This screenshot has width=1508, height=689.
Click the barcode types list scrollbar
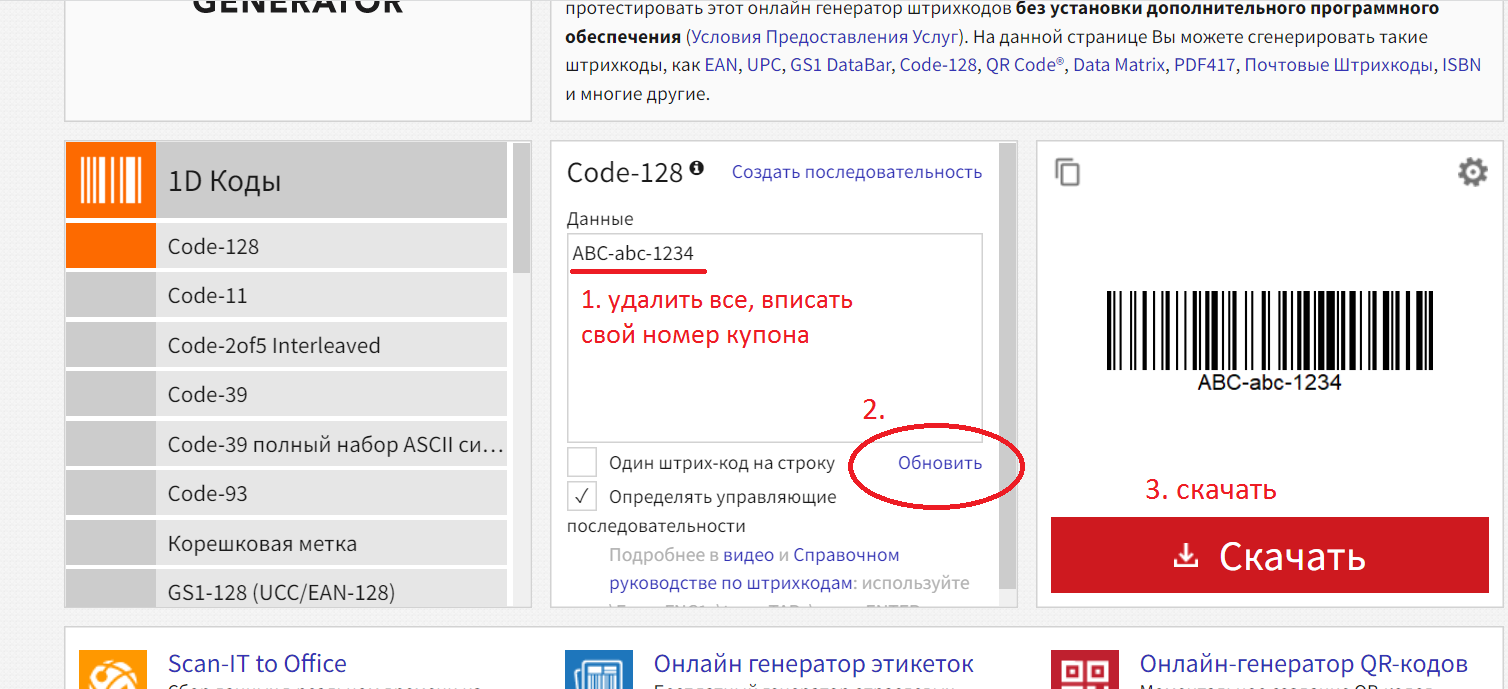521,208
